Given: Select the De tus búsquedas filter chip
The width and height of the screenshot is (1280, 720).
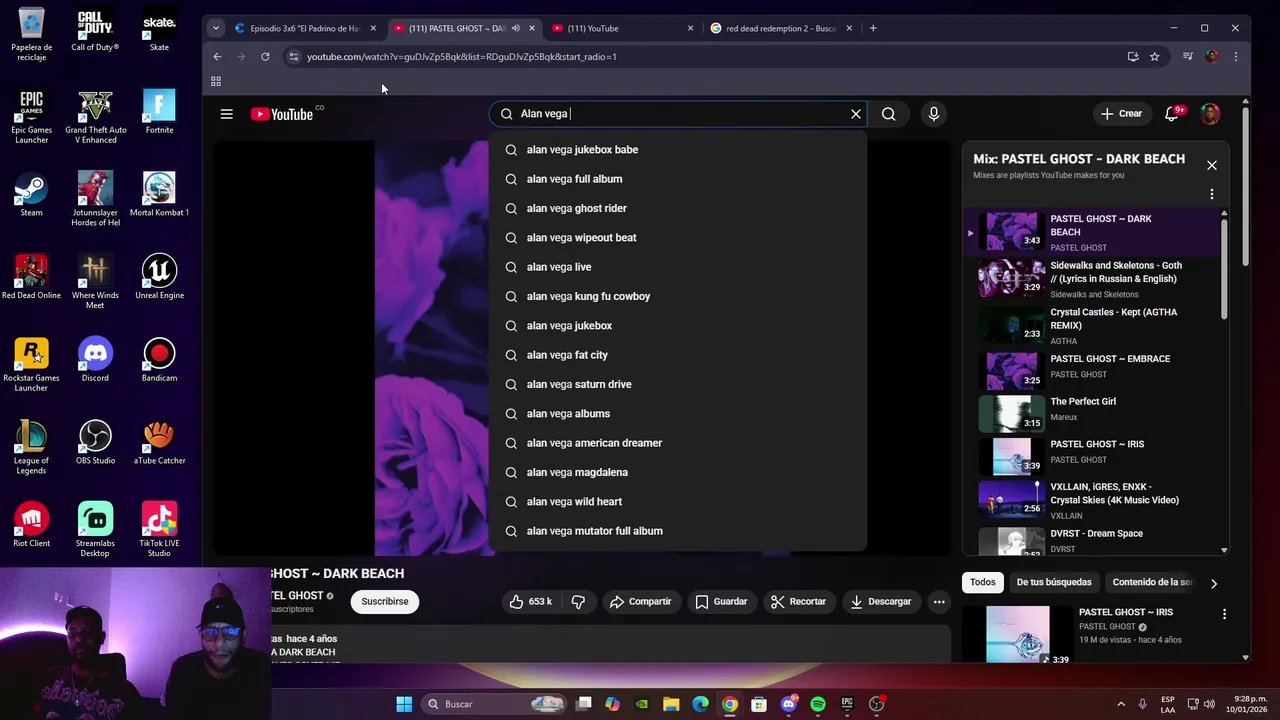Looking at the screenshot, I should pos(1054,582).
